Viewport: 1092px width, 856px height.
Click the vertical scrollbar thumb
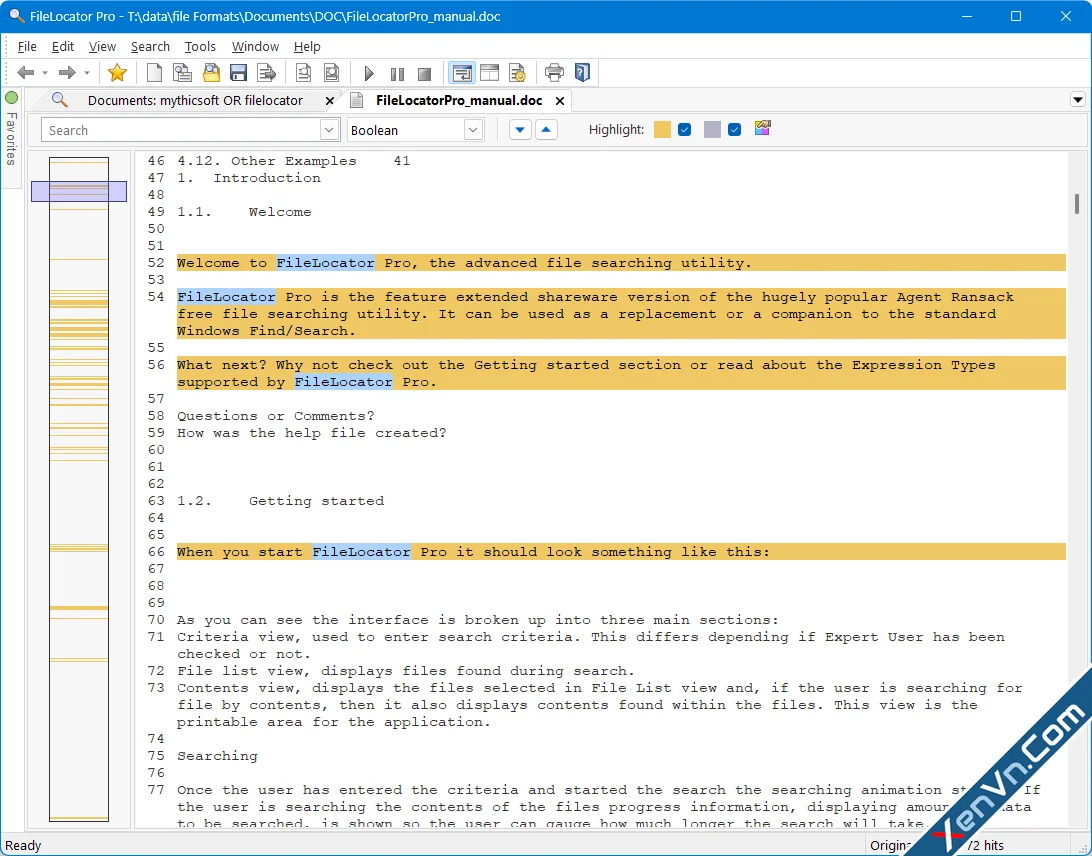pyautogui.click(x=1077, y=204)
